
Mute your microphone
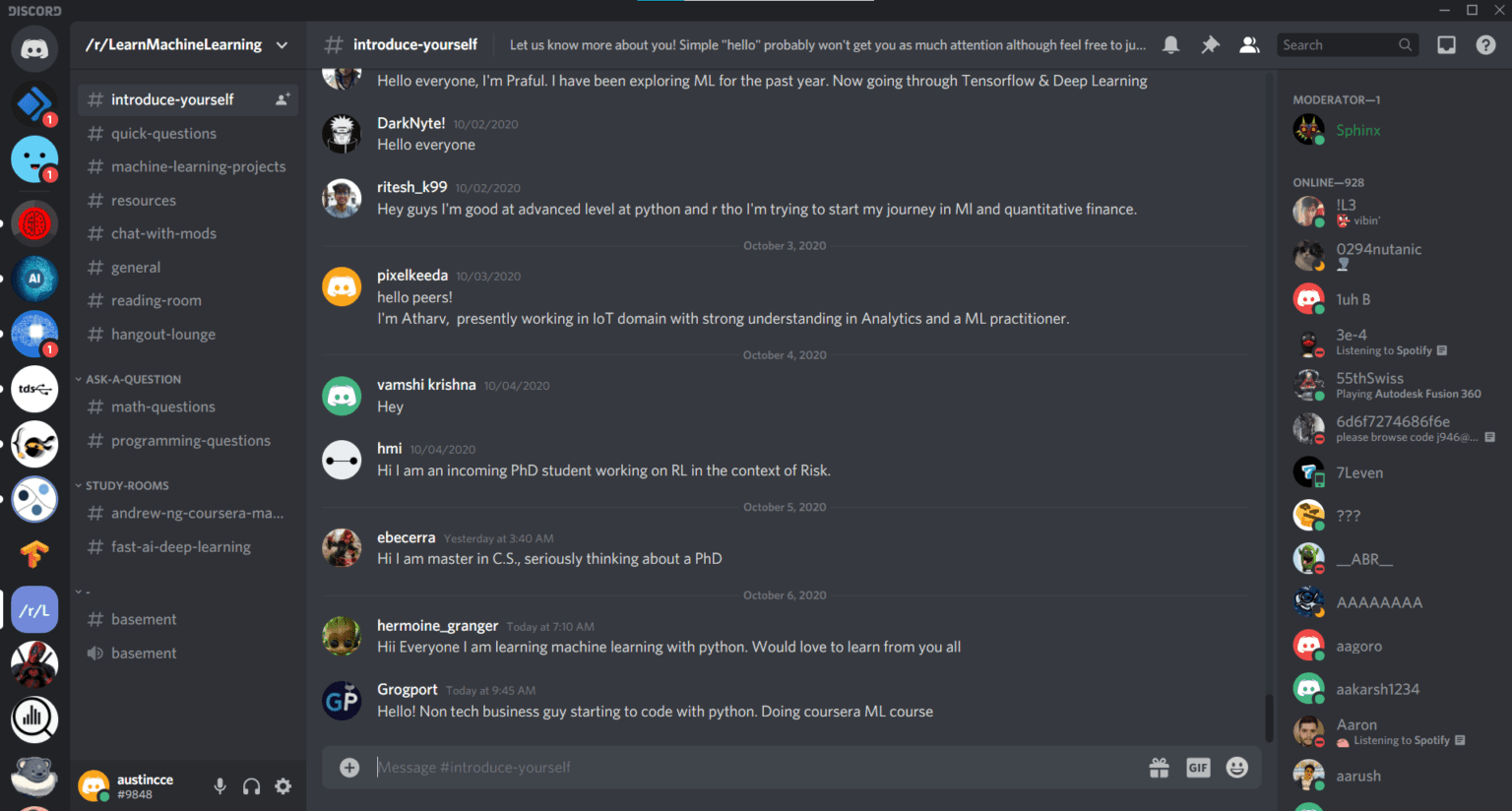[220, 785]
